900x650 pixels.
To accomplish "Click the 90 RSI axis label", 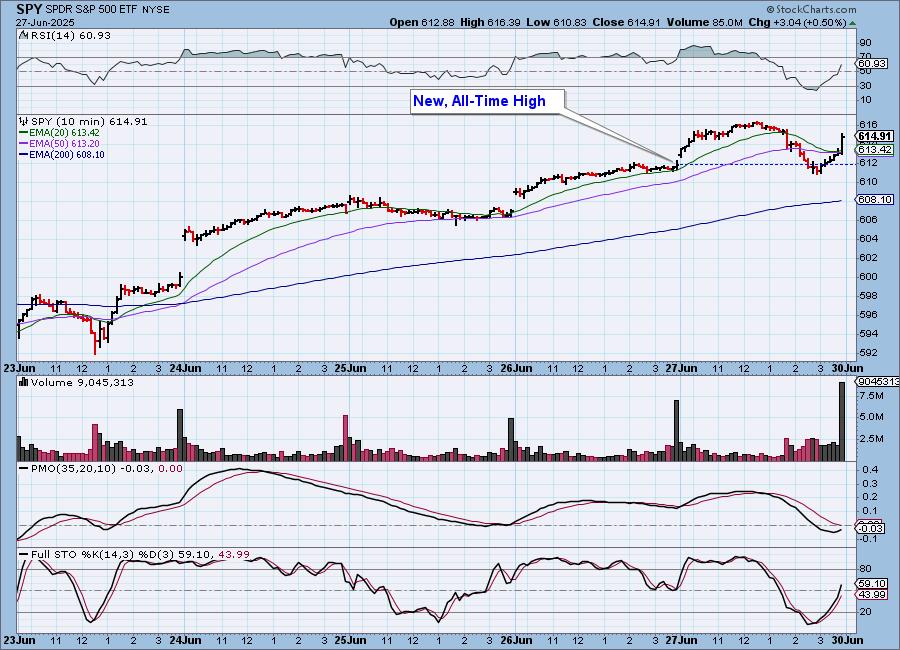I will 865,43.
